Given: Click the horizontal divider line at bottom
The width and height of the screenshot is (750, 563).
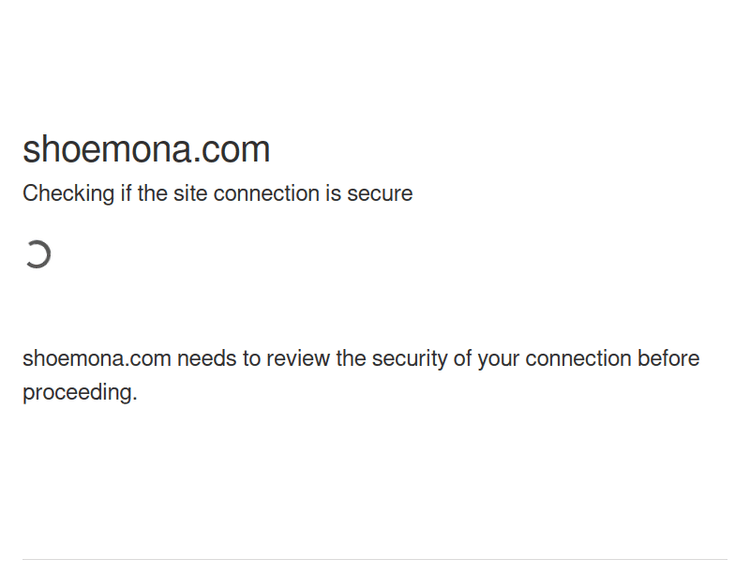Looking at the screenshot, I should [375, 559].
